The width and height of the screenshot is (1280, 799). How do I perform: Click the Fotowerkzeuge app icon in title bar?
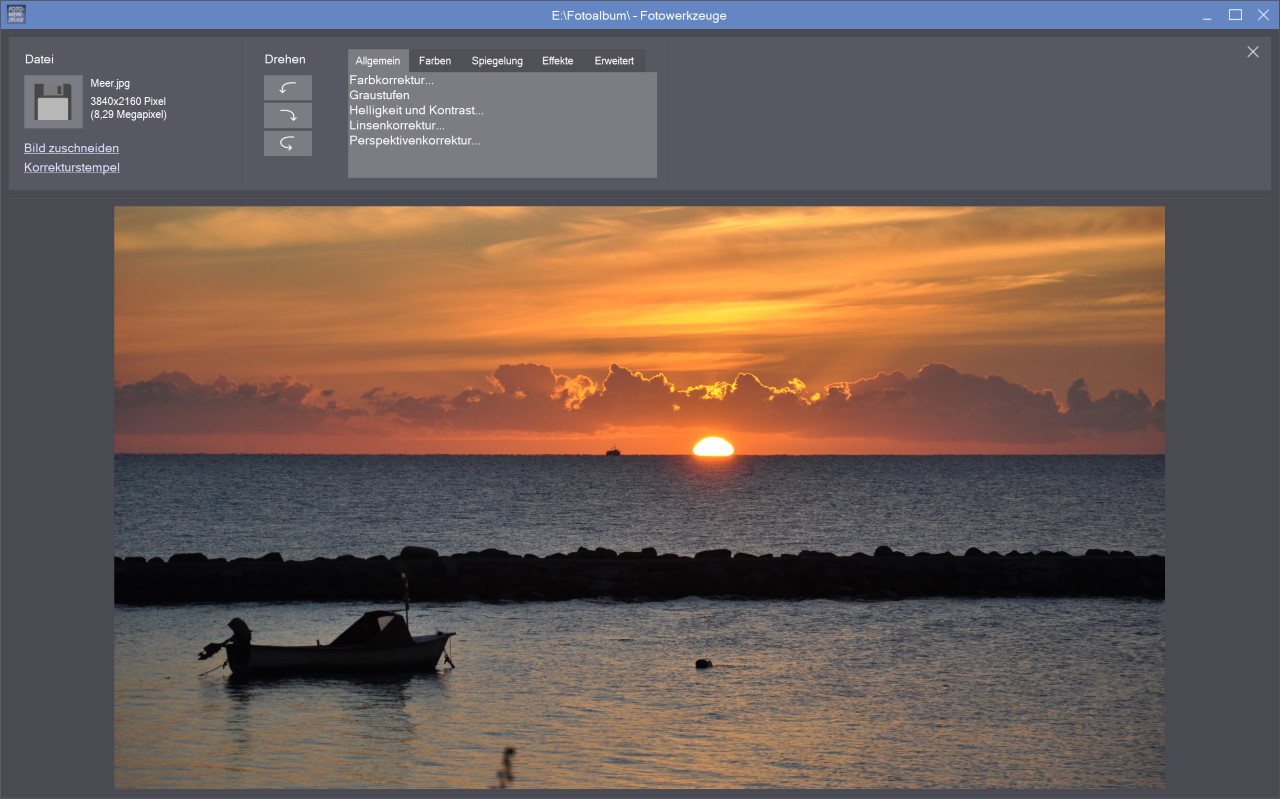(16, 14)
